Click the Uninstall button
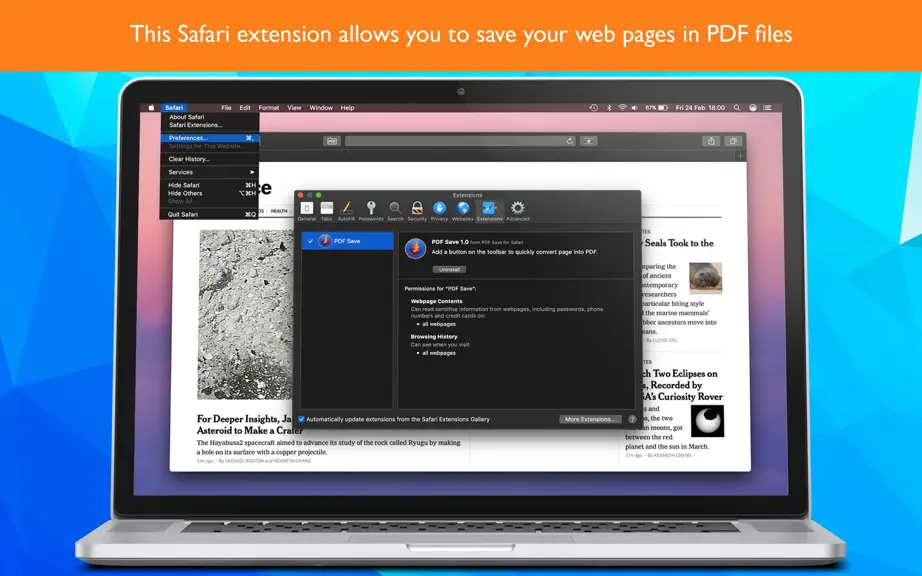 449,269
